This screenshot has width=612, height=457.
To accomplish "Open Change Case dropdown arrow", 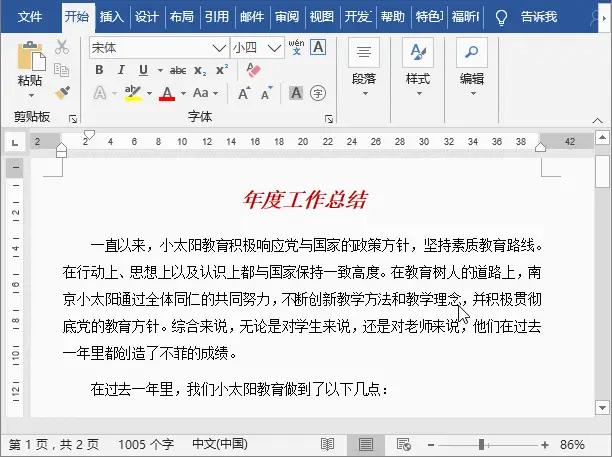I will coord(215,93).
